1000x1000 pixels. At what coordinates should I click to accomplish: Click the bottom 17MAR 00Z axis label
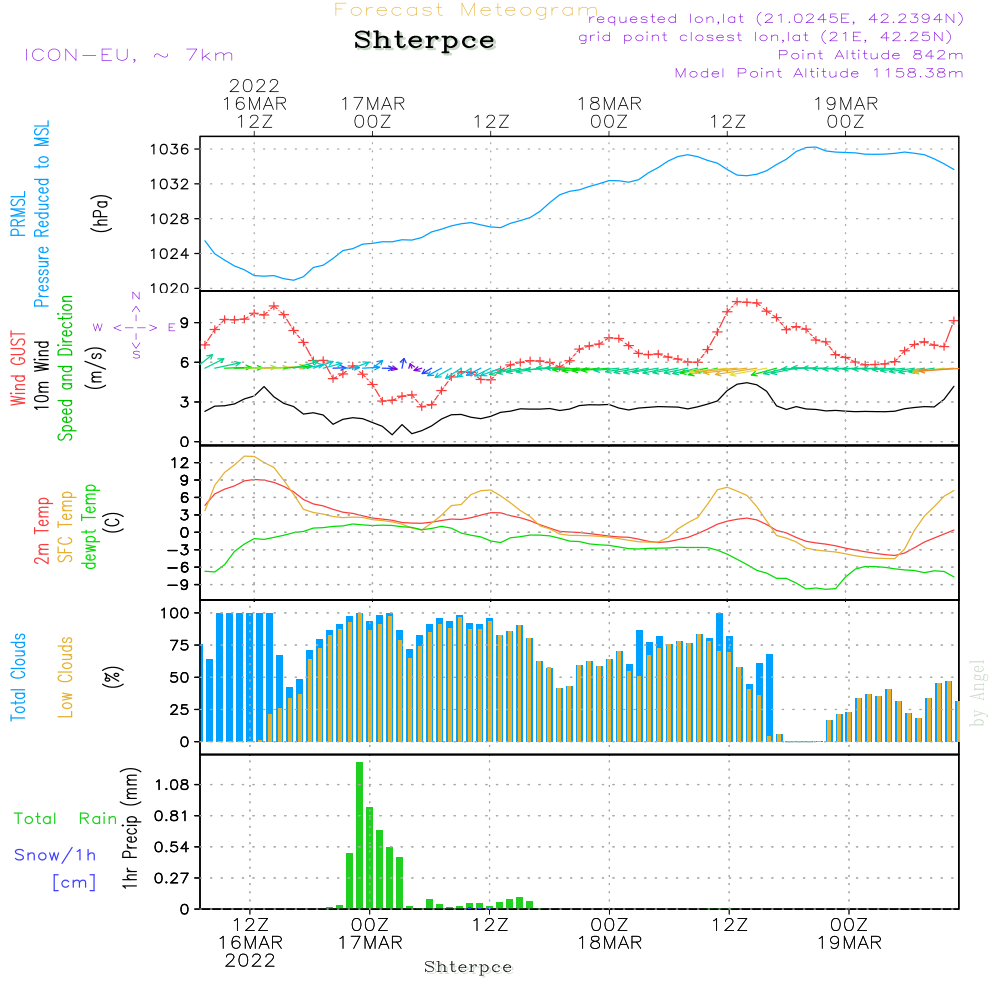[370, 934]
